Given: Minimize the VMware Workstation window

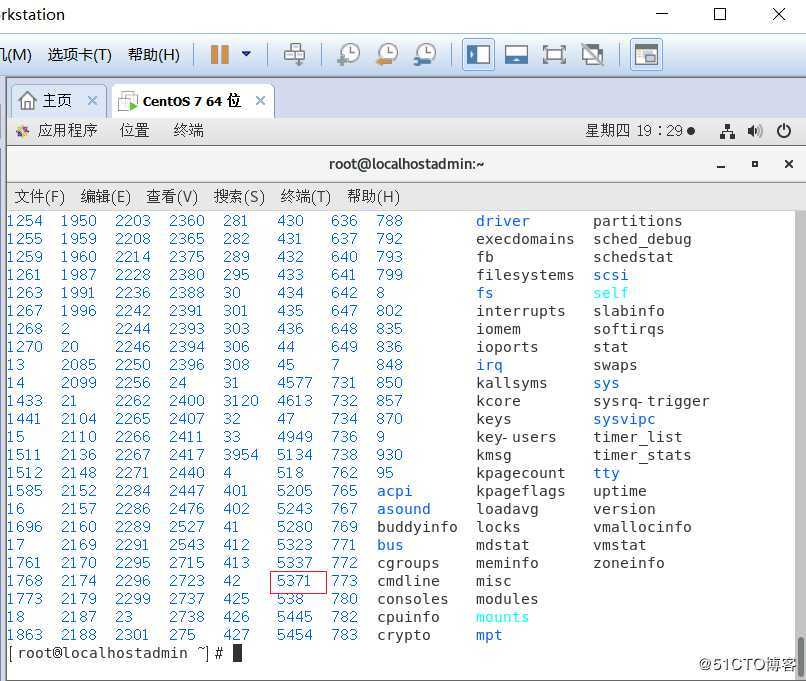Looking at the screenshot, I should pyautogui.click(x=662, y=14).
